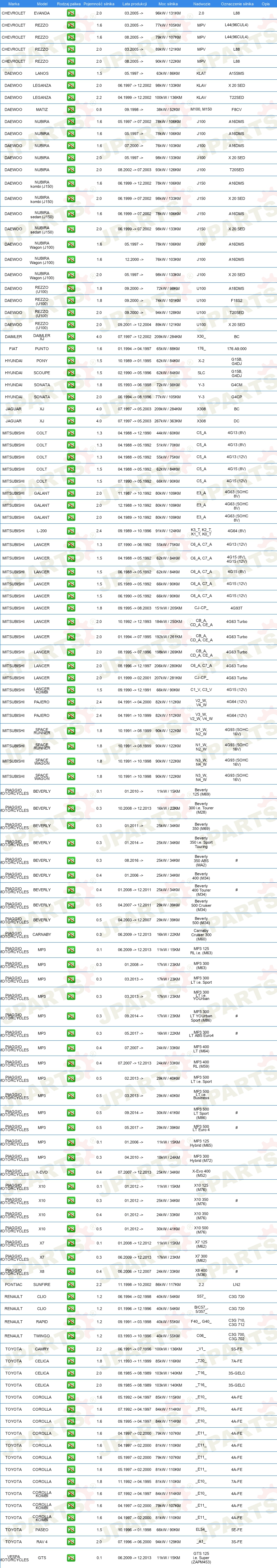The width and height of the screenshot is (277, 1568).
Task: Click the 206kW / 280KM power cell
Action: click(168, 666)
